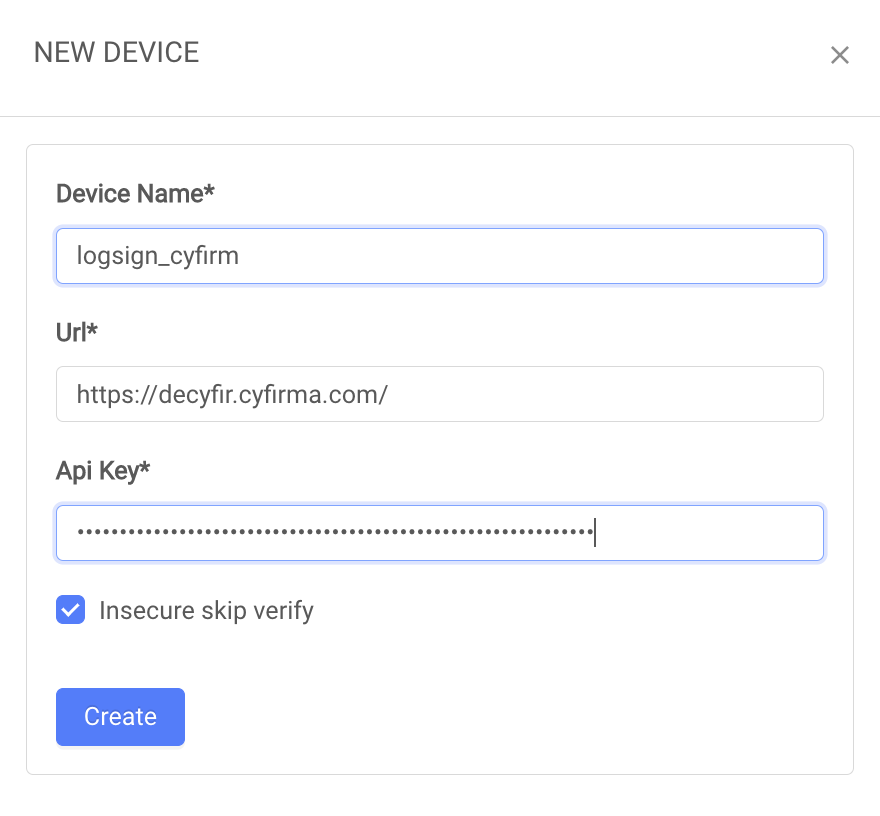The width and height of the screenshot is (880, 816).
Task: Click the Url label
Action: coord(76,332)
